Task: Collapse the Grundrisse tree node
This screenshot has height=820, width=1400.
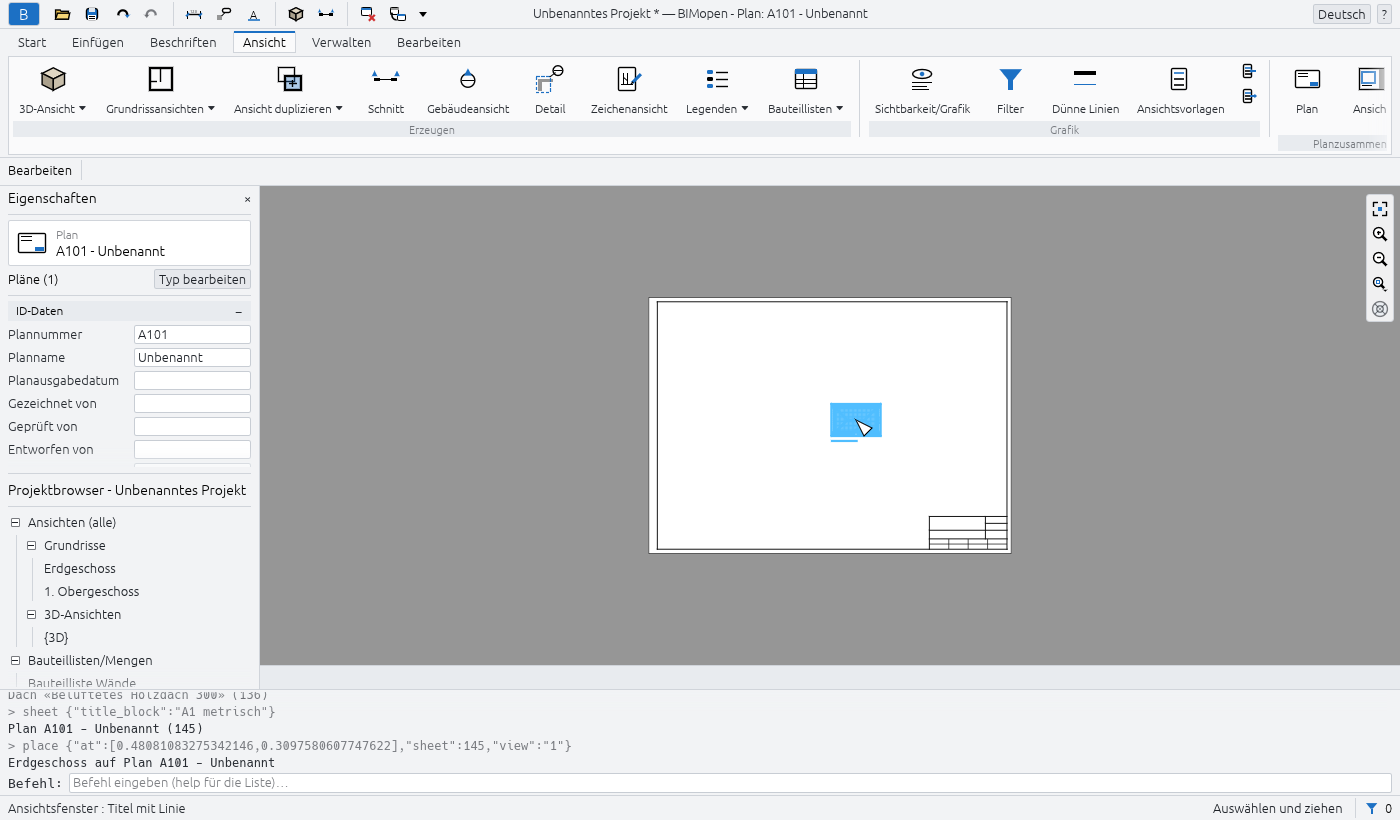Action: click(x=32, y=546)
